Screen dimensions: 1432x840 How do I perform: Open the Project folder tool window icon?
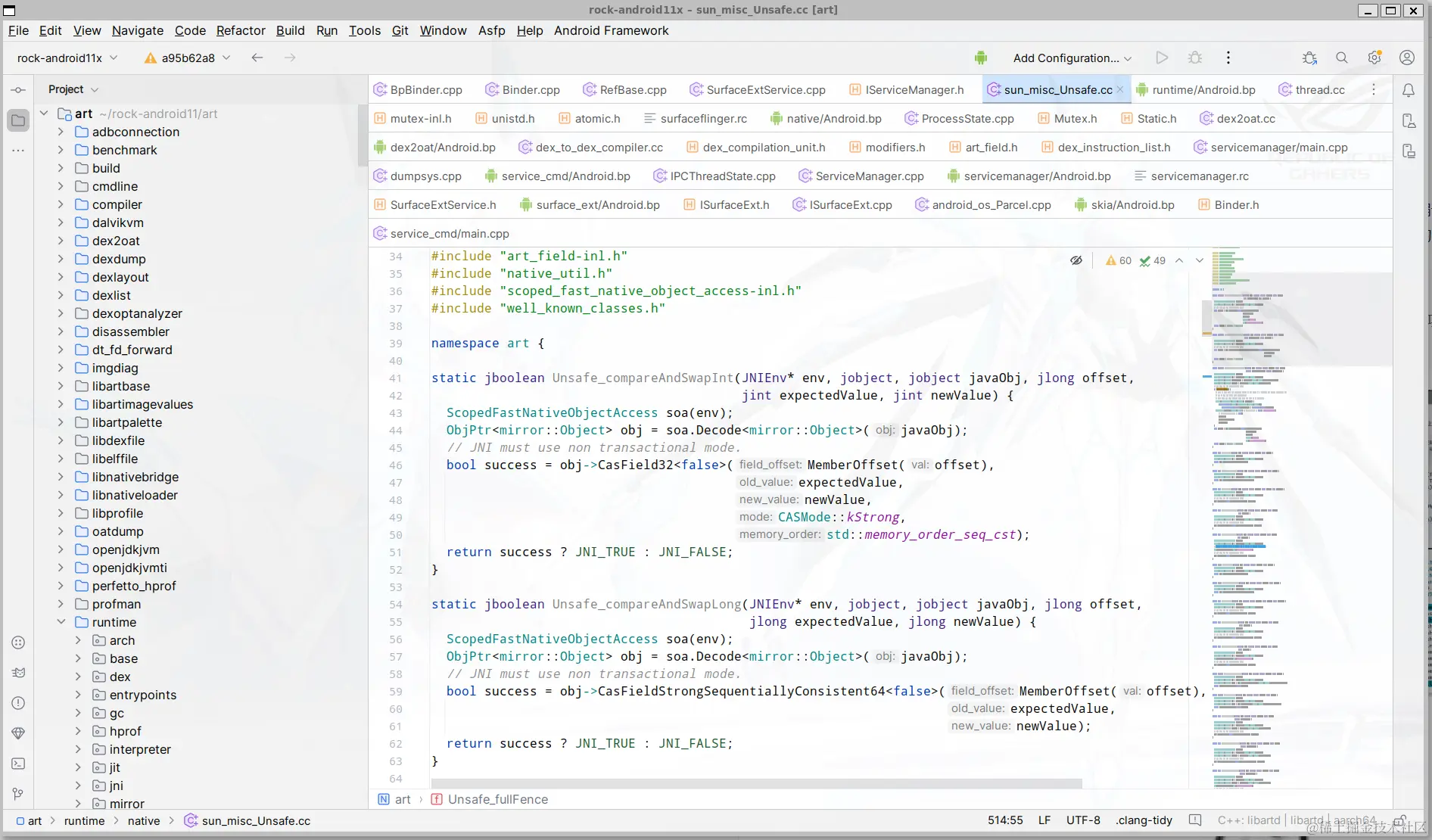click(x=18, y=120)
